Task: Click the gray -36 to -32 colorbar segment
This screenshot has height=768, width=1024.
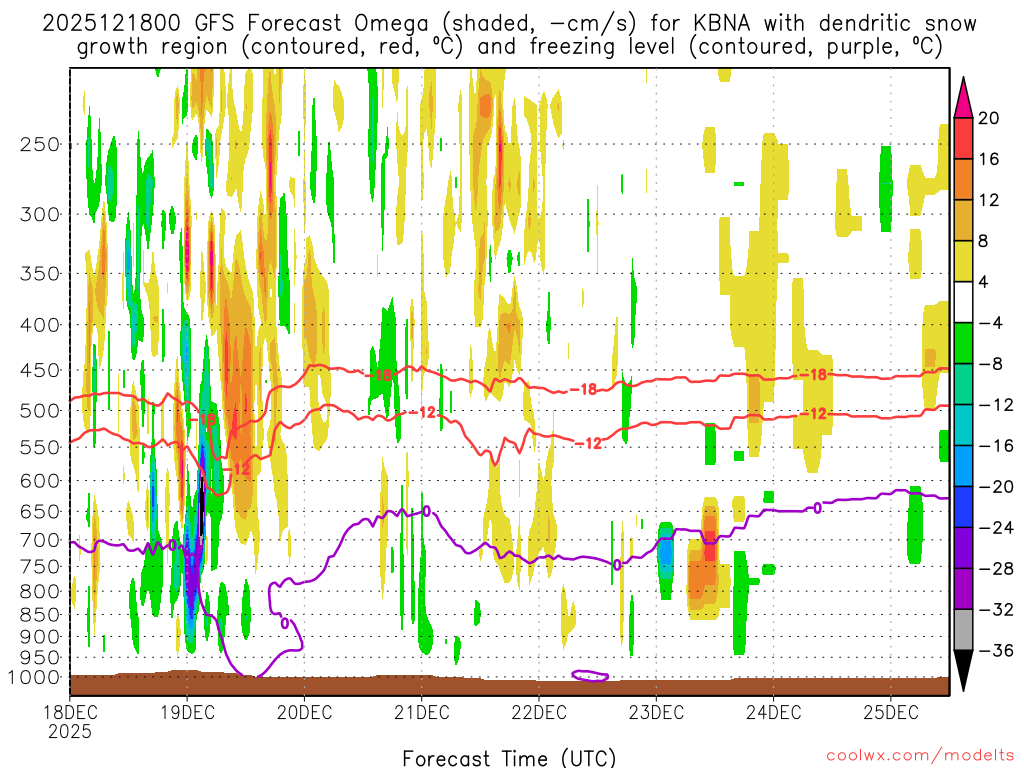Action: [x=963, y=630]
